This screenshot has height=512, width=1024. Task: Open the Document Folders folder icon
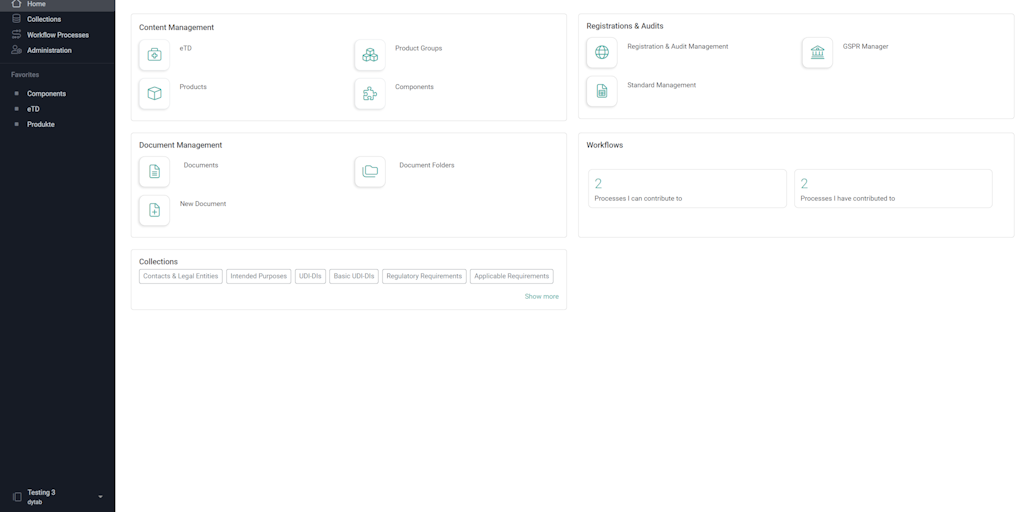(x=370, y=172)
